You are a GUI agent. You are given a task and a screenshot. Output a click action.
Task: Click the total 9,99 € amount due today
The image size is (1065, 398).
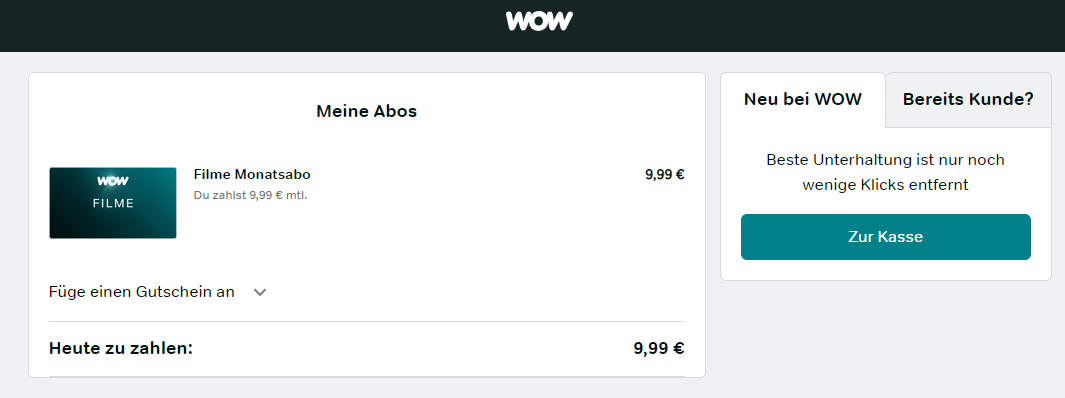pos(659,349)
